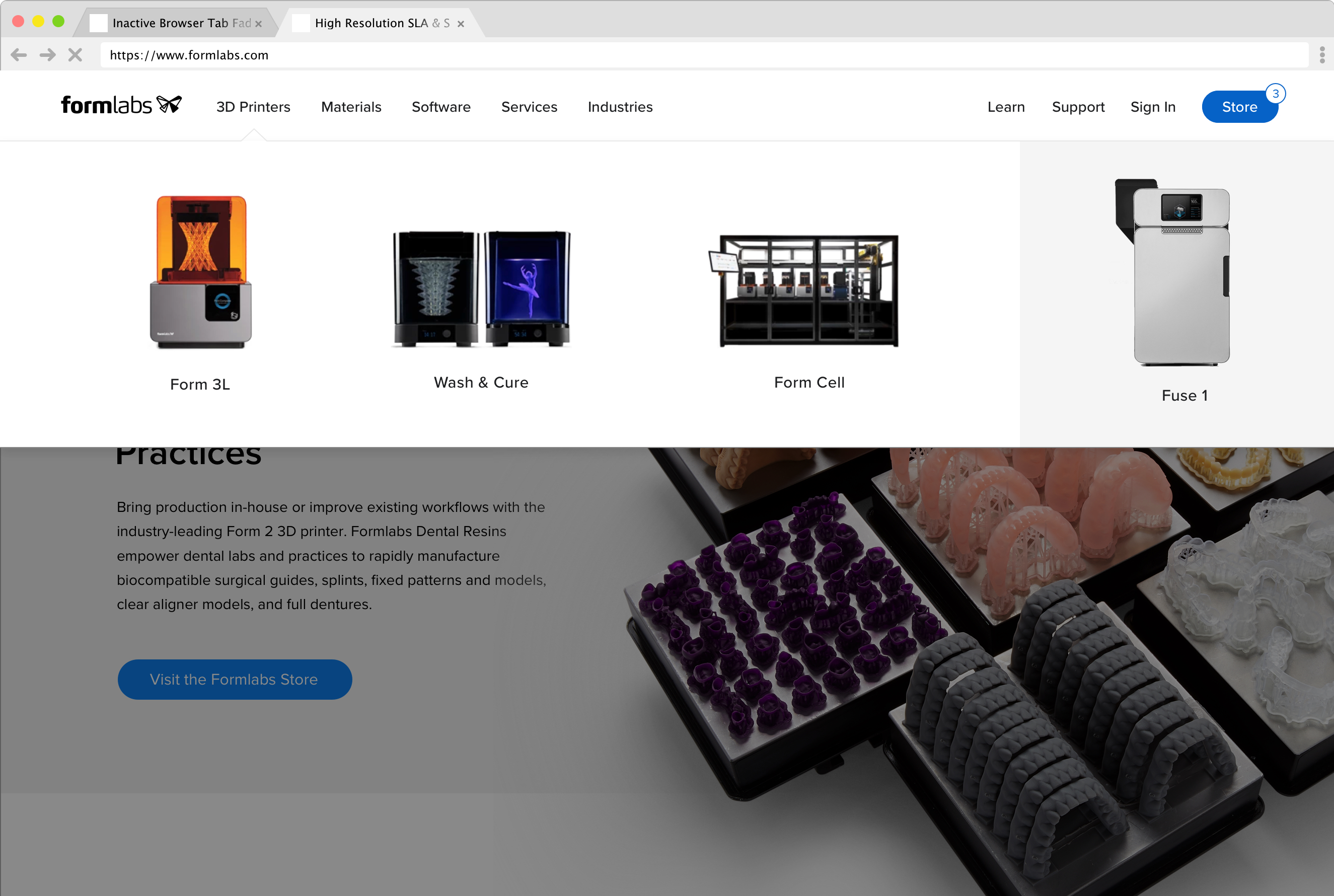Screen dimensions: 1334x896
Task: Go back with the browser back arrow
Action: 19,55
